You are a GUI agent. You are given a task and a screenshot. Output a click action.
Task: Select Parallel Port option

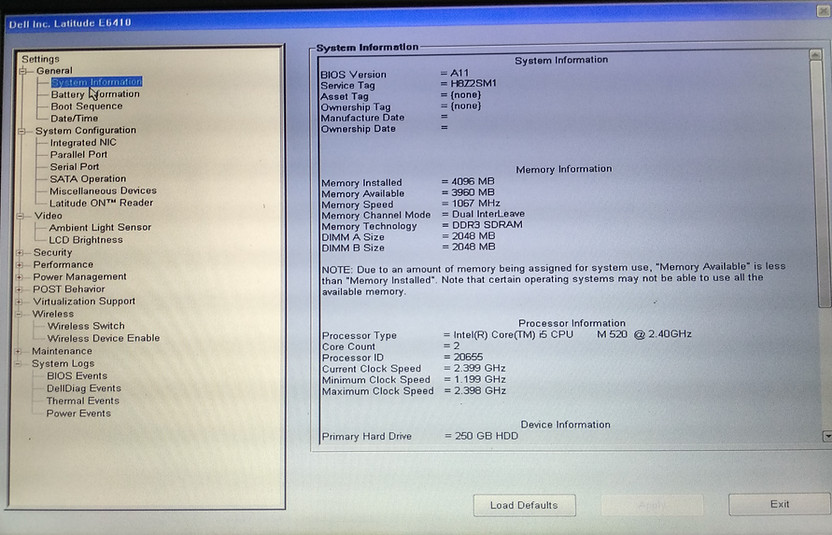coord(79,154)
